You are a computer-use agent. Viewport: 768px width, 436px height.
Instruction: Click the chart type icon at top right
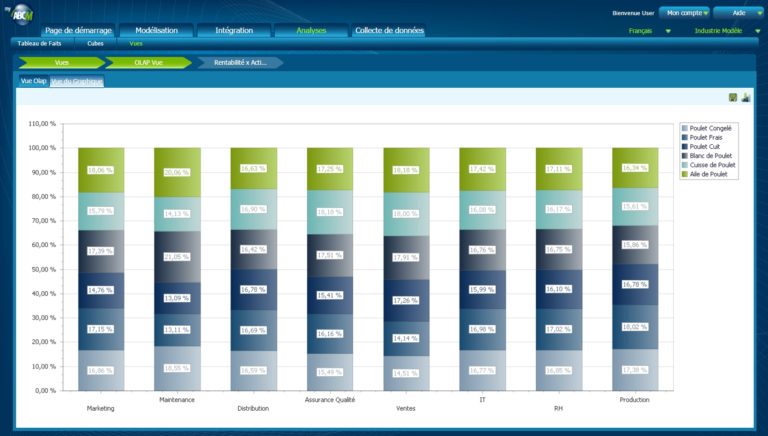[x=746, y=97]
